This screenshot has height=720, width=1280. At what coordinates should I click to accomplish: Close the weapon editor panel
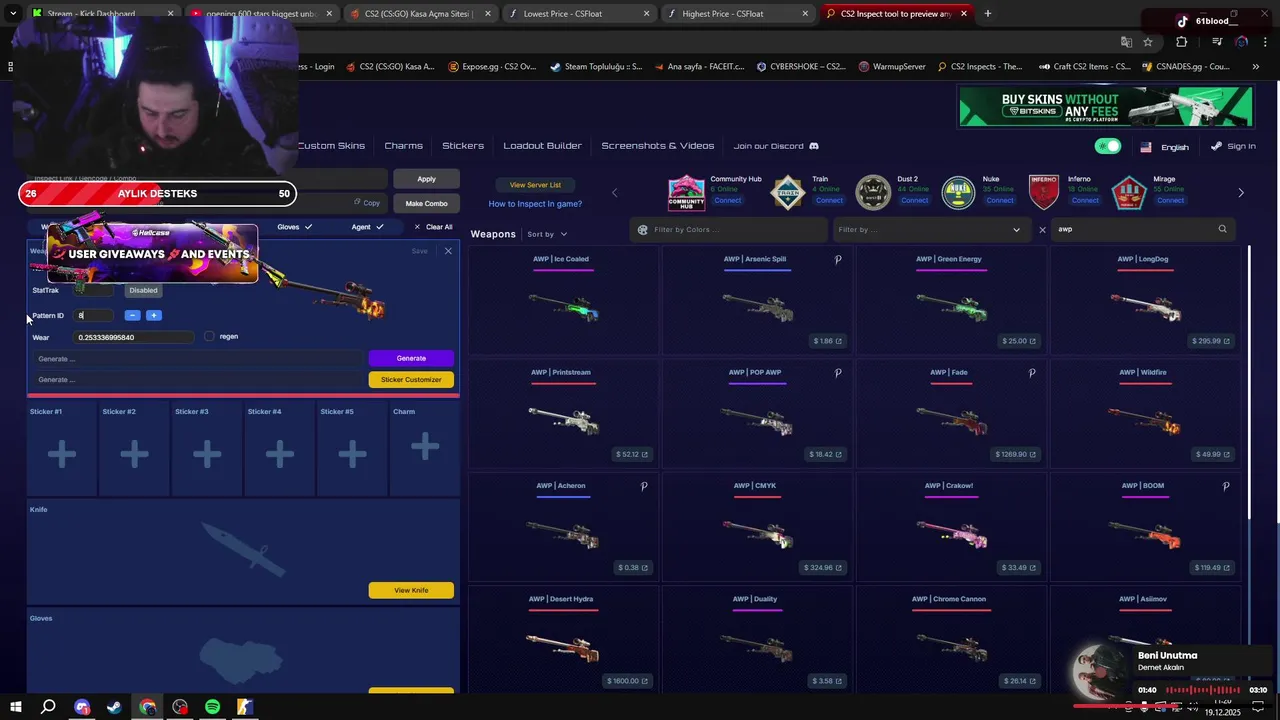(x=448, y=251)
